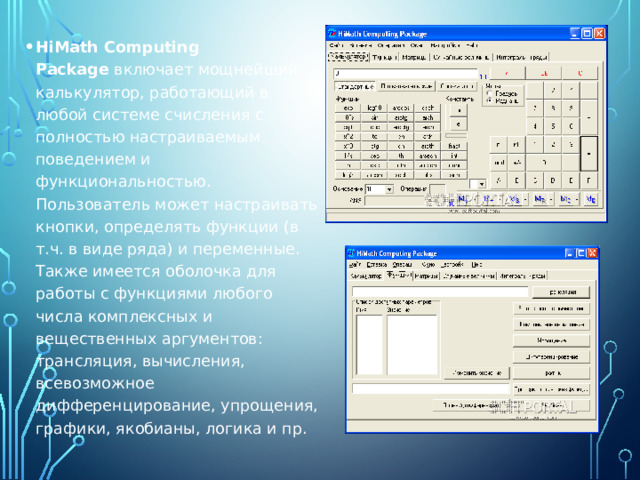Open the Операции menu in the calculator window

[x=391, y=45]
